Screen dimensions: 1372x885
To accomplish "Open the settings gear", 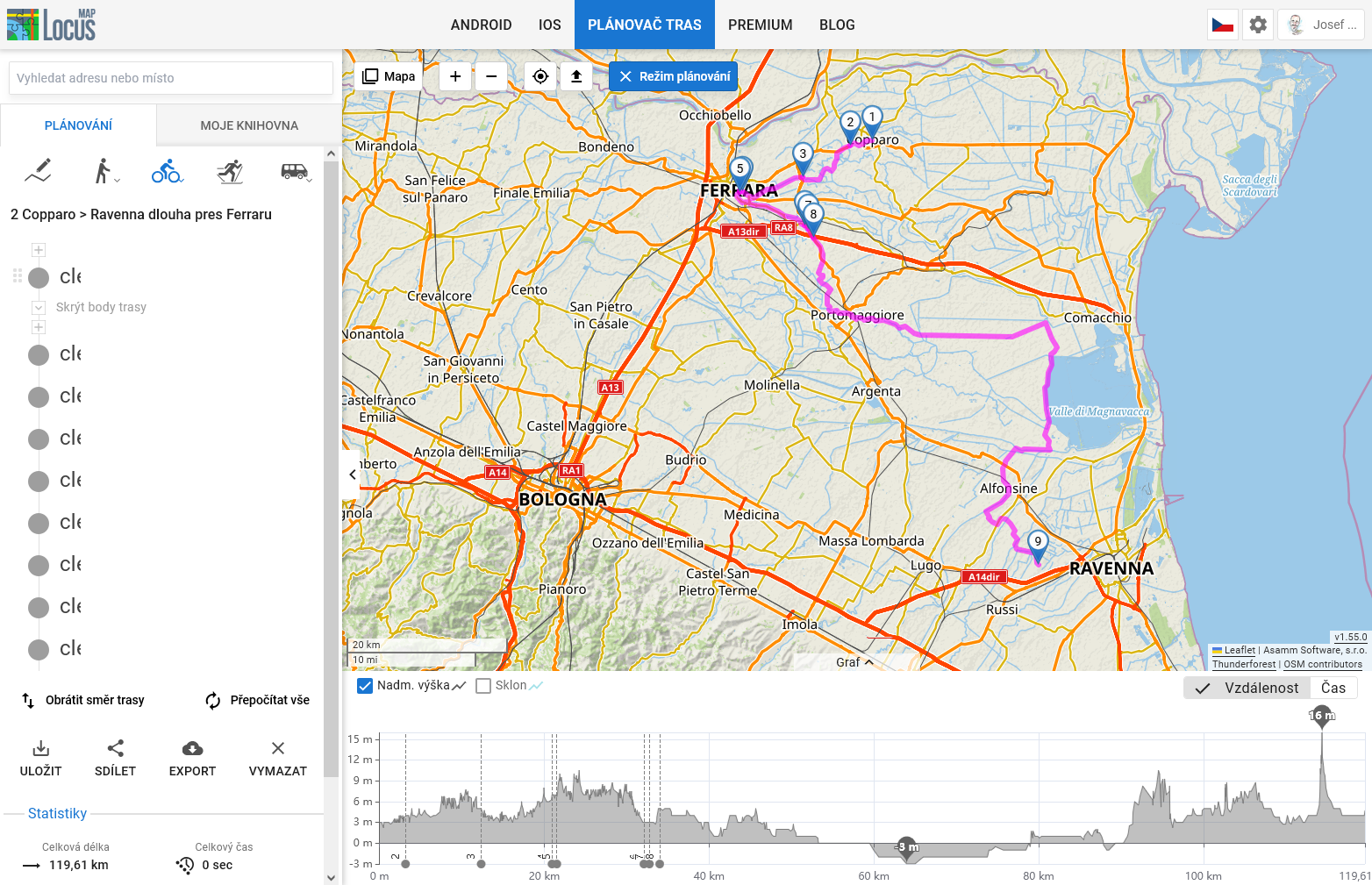I will pos(1258,25).
